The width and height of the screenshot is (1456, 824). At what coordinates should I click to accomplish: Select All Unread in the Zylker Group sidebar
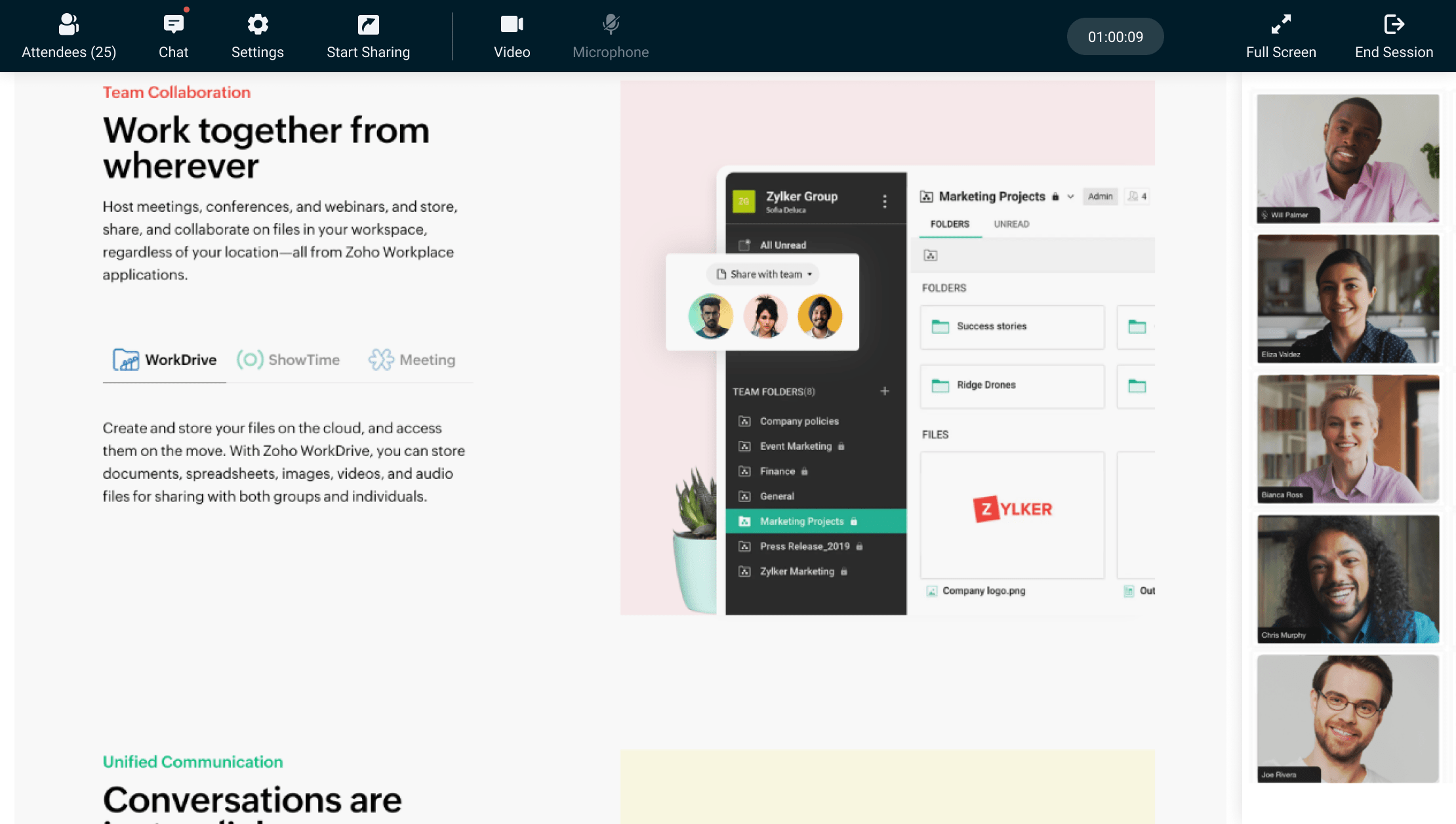pos(784,244)
